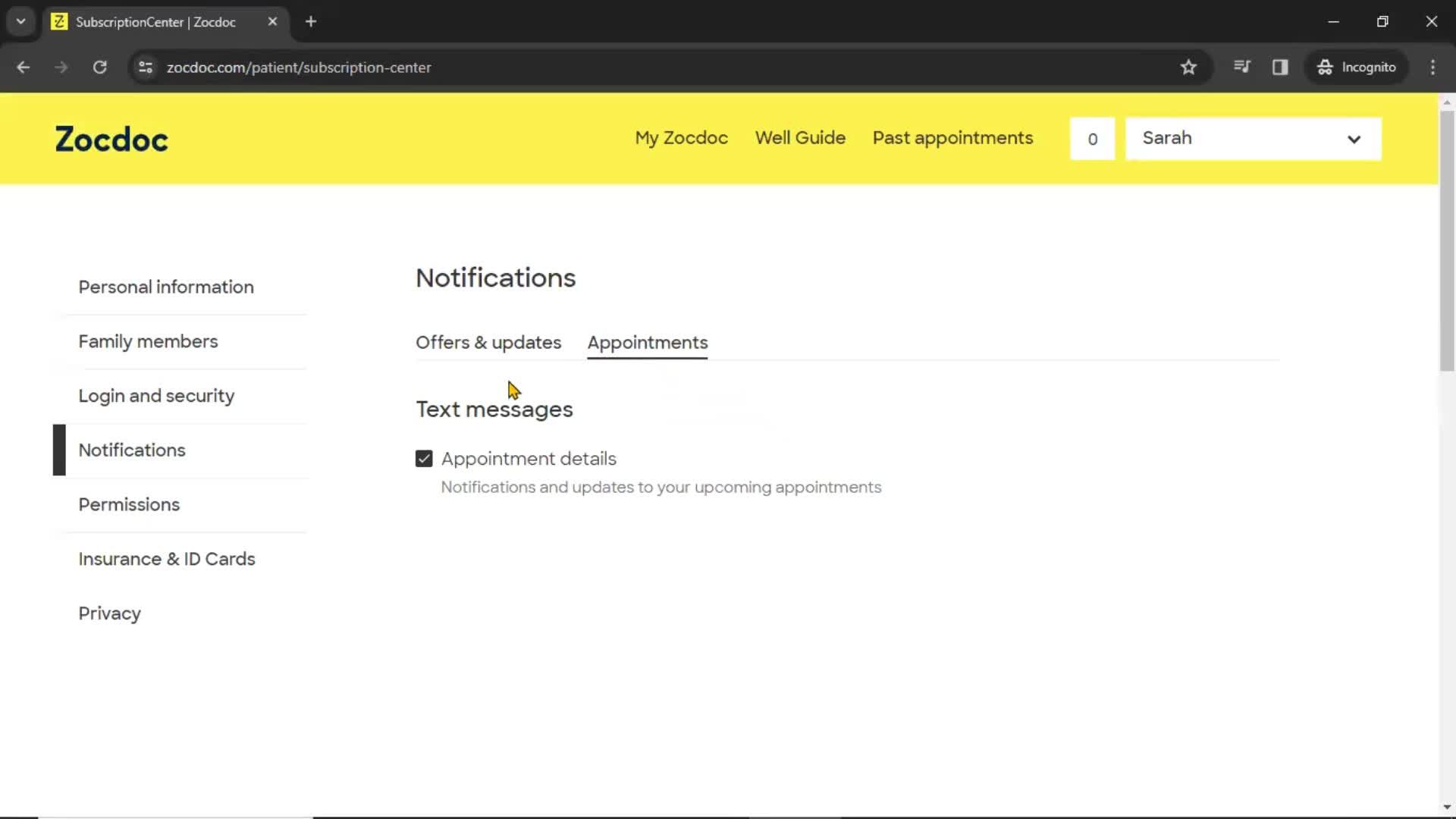Toggle Appointment details text message checkbox
Image resolution: width=1456 pixels, height=819 pixels.
(423, 458)
